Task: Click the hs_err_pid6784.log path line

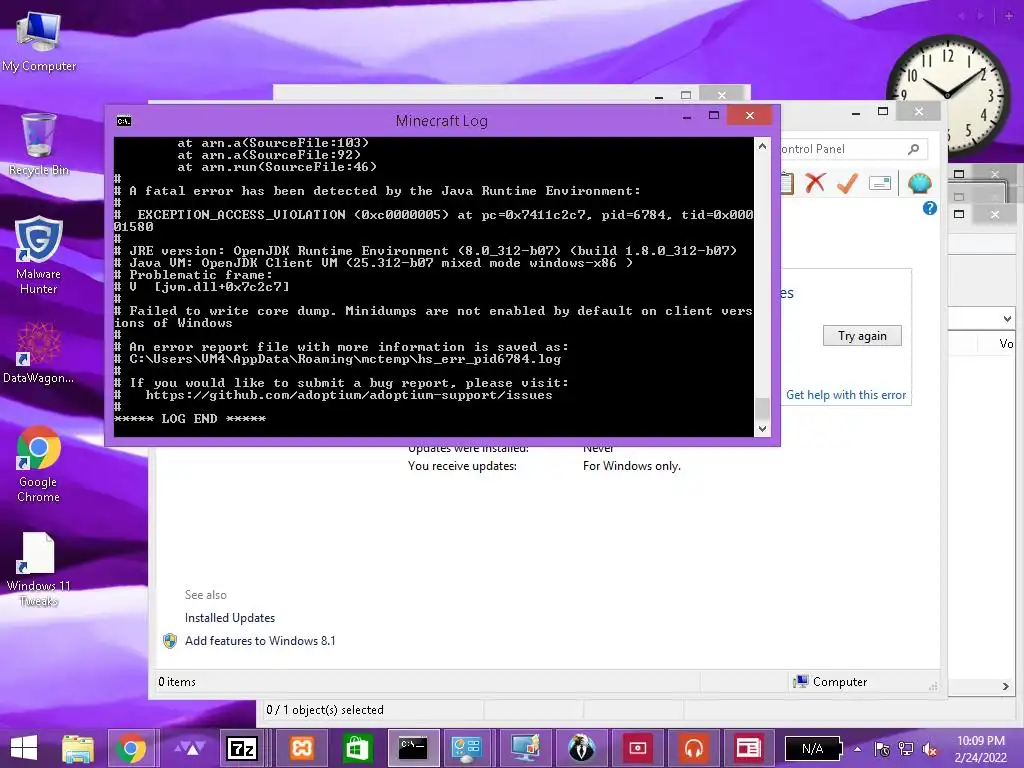Action: coord(338,359)
